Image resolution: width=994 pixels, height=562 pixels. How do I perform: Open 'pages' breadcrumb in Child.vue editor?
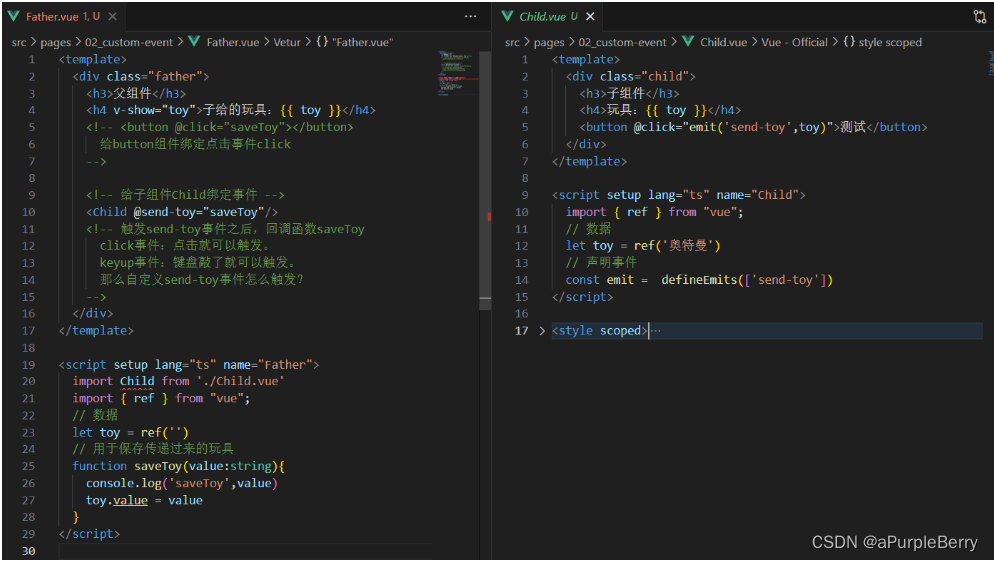(x=549, y=42)
